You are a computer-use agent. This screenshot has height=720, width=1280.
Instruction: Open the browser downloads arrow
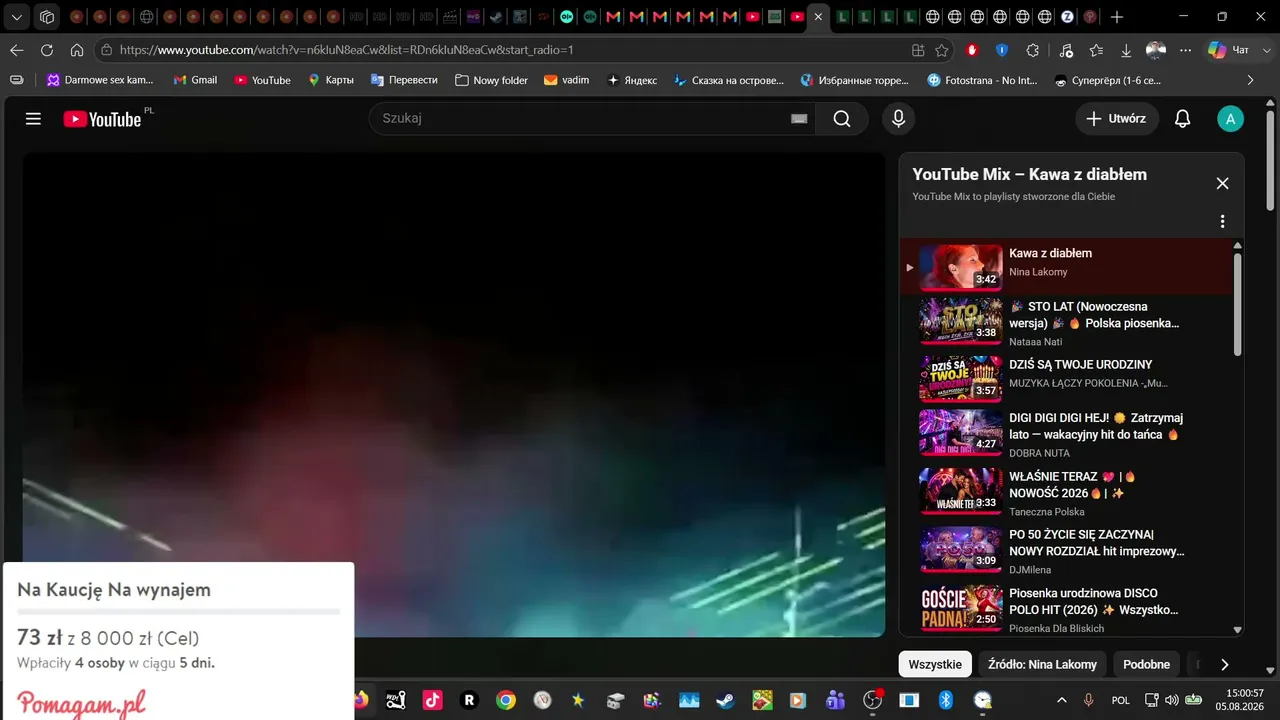pyautogui.click(x=1126, y=50)
